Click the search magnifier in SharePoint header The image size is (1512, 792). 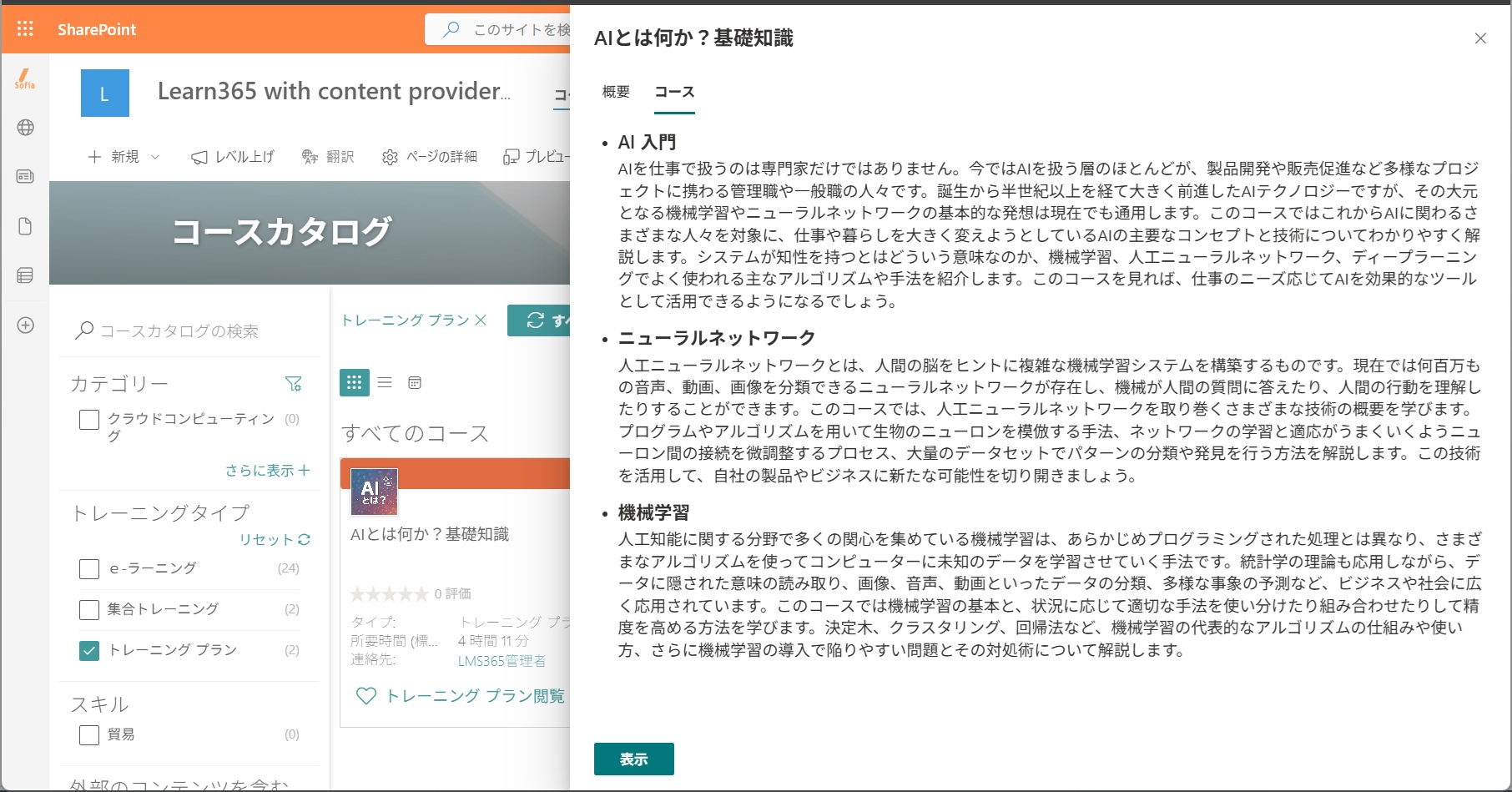pyautogui.click(x=451, y=29)
